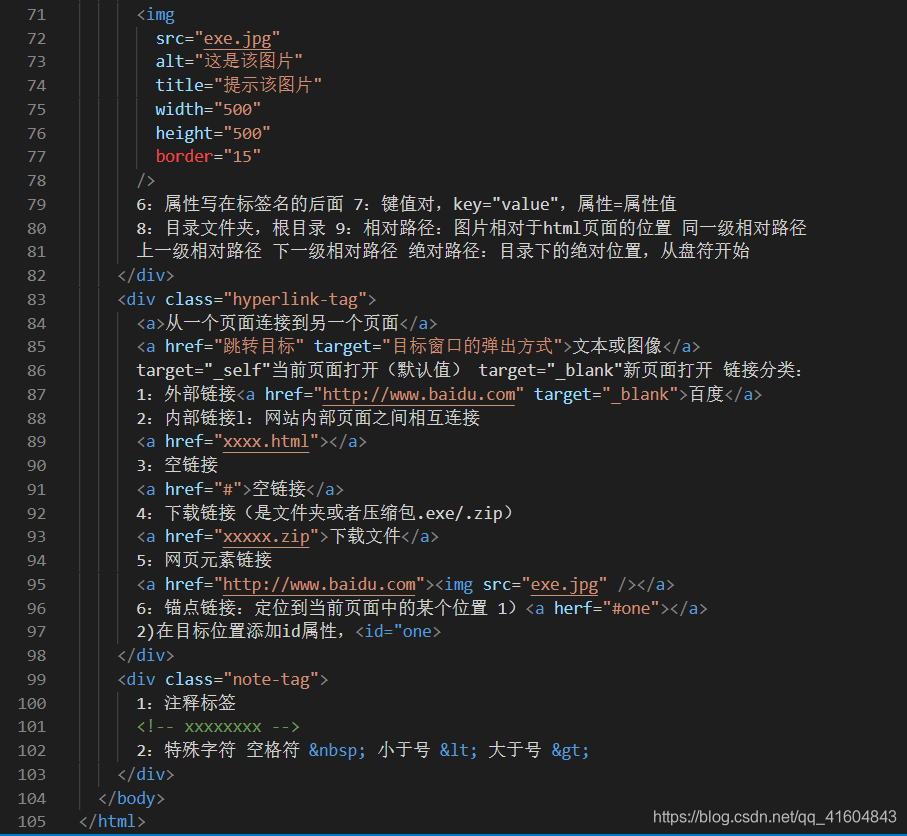Screen dimensions: 907x836
Task: Click the closing </html> tag
Action: [x=112, y=821]
